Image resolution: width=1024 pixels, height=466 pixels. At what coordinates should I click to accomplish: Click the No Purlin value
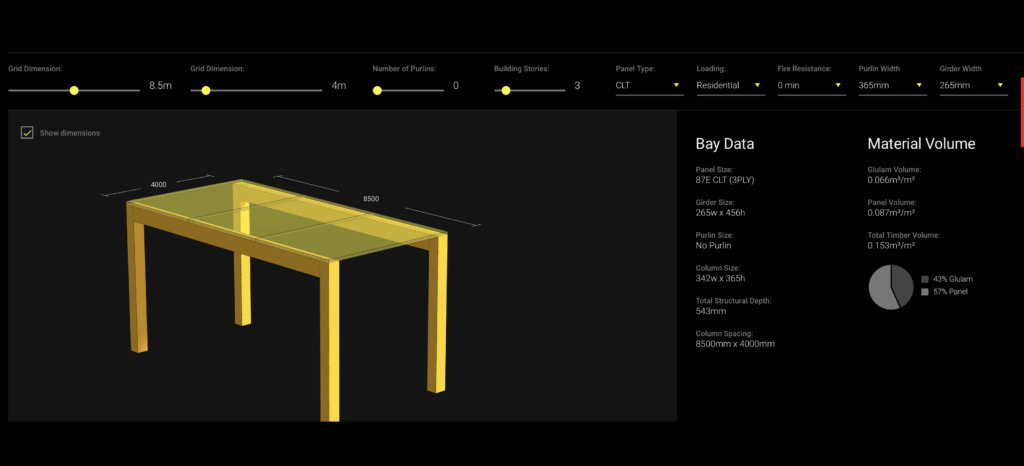click(713, 246)
